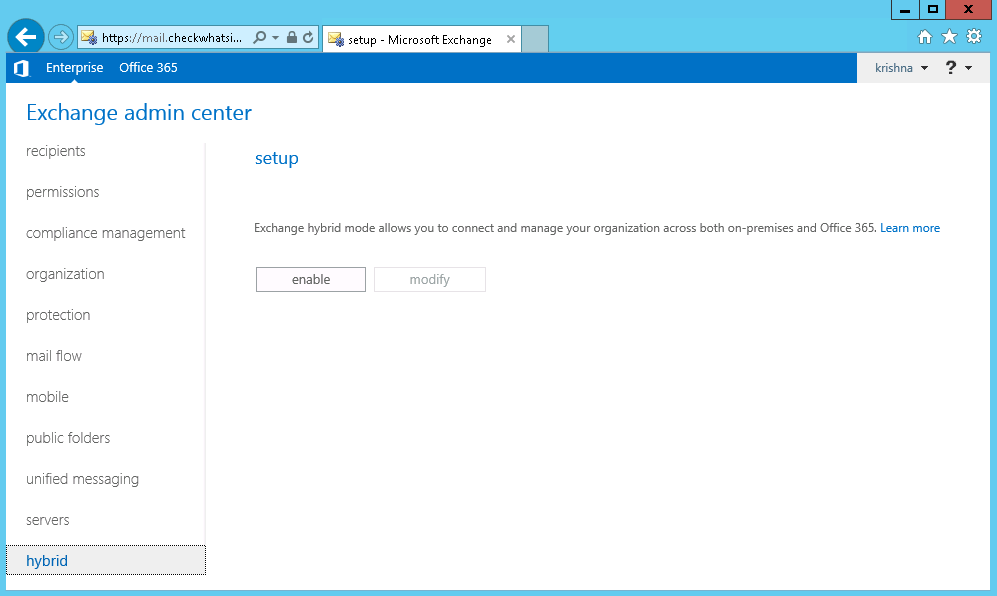Switch to the Office 365 tab

click(148, 67)
